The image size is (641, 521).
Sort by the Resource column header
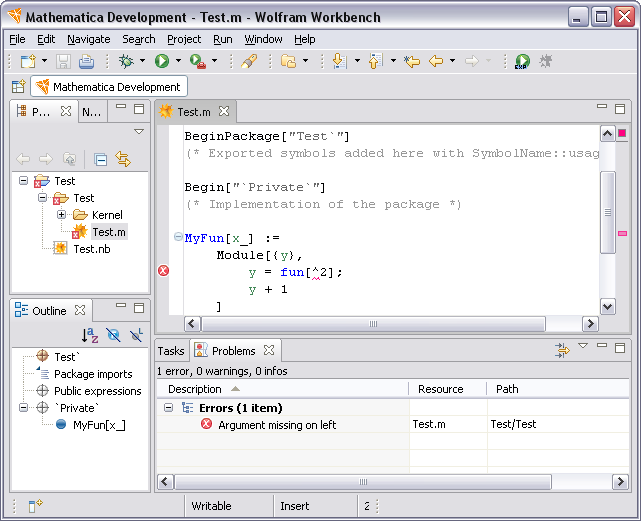(x=448, y=389)
